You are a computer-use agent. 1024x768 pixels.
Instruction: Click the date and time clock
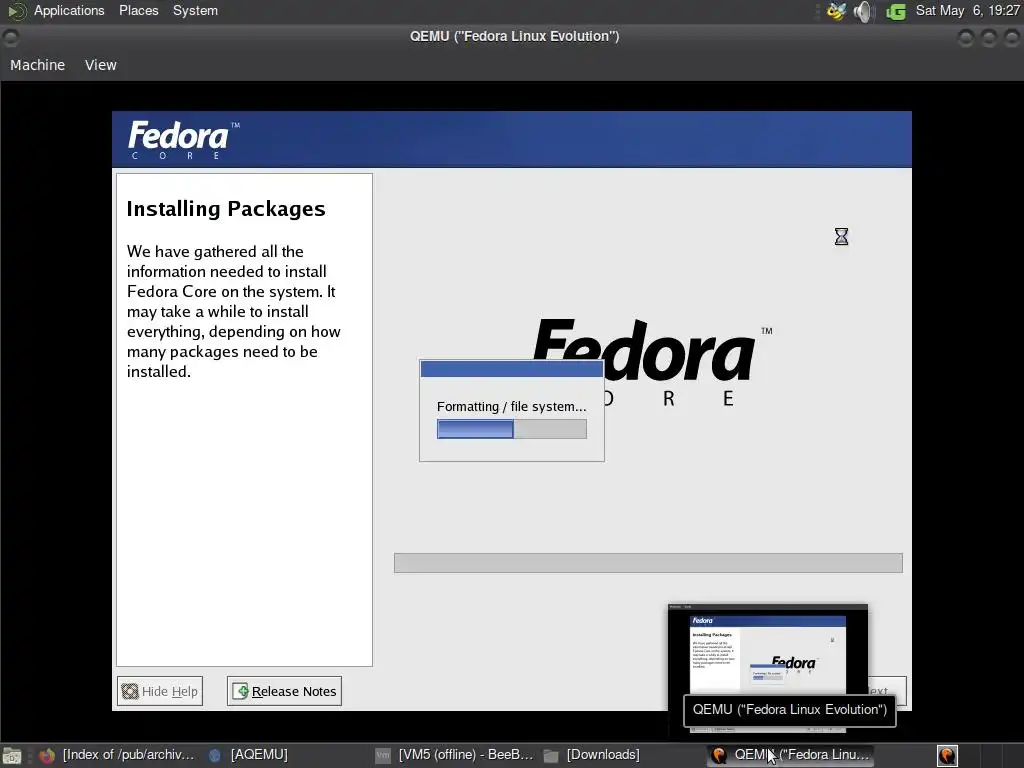tap(967, 10)
